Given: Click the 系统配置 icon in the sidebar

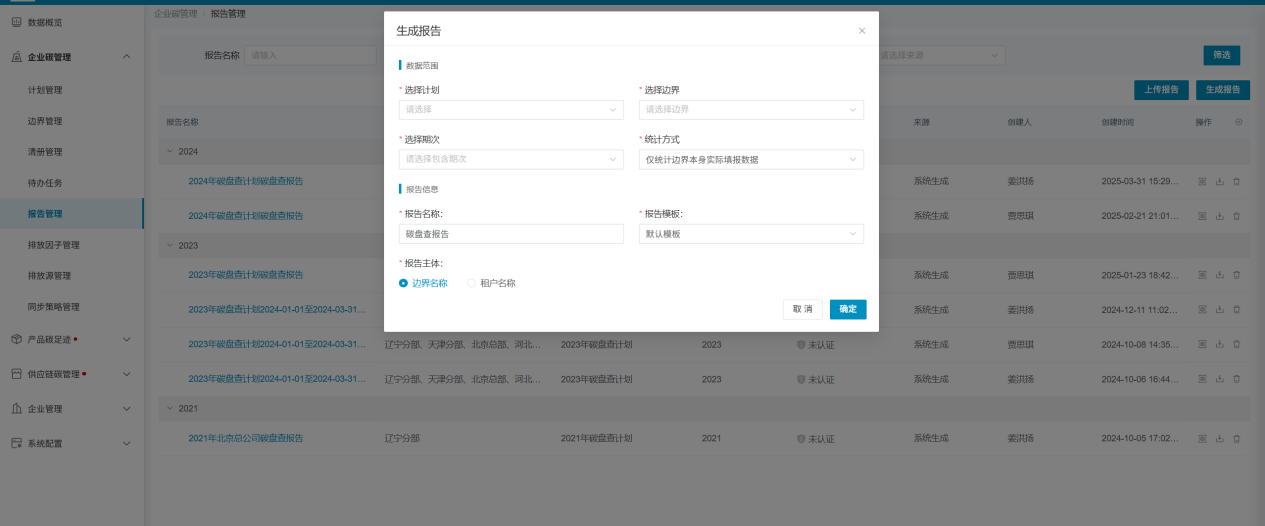Looking at the screenshot, I should [16, 443].
